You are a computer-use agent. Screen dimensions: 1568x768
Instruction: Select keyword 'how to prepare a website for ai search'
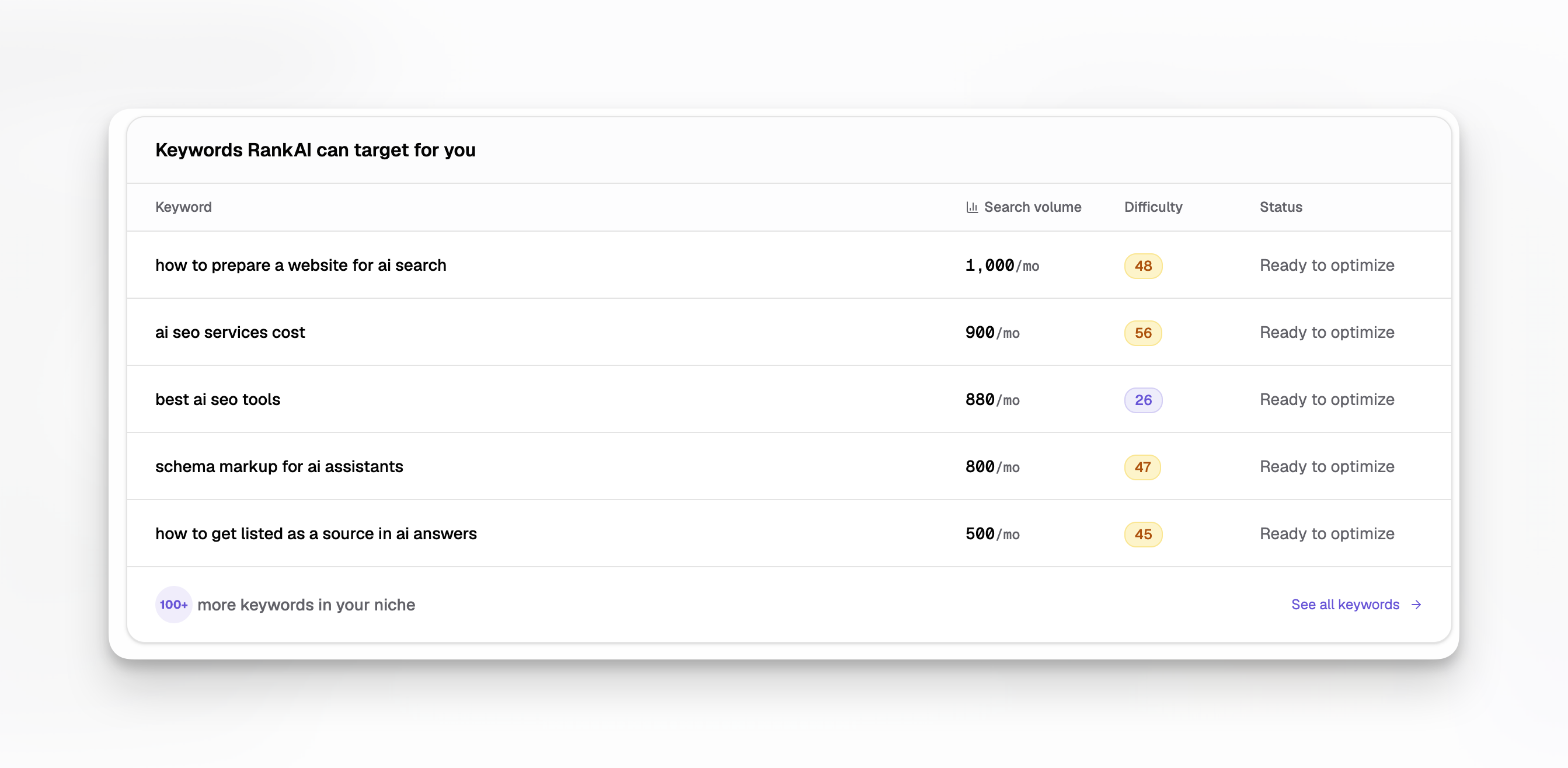pos(301,266)
